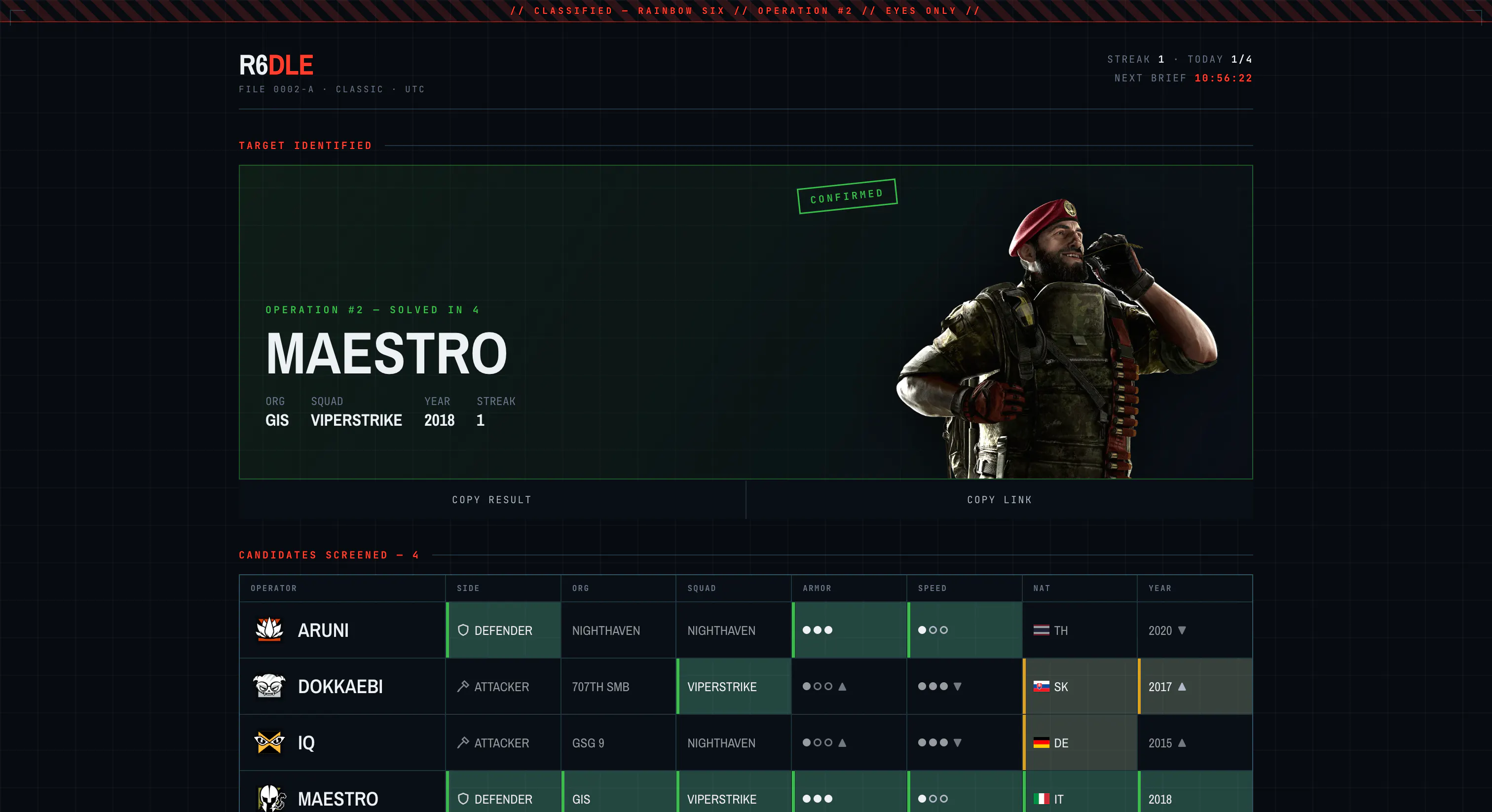Click the IQ operator name
This screenshot has height=812, width=1492.
306,742
